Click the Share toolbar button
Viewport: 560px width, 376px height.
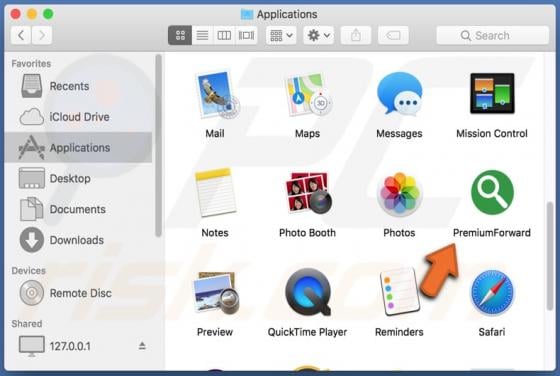[x=356, y=35]
